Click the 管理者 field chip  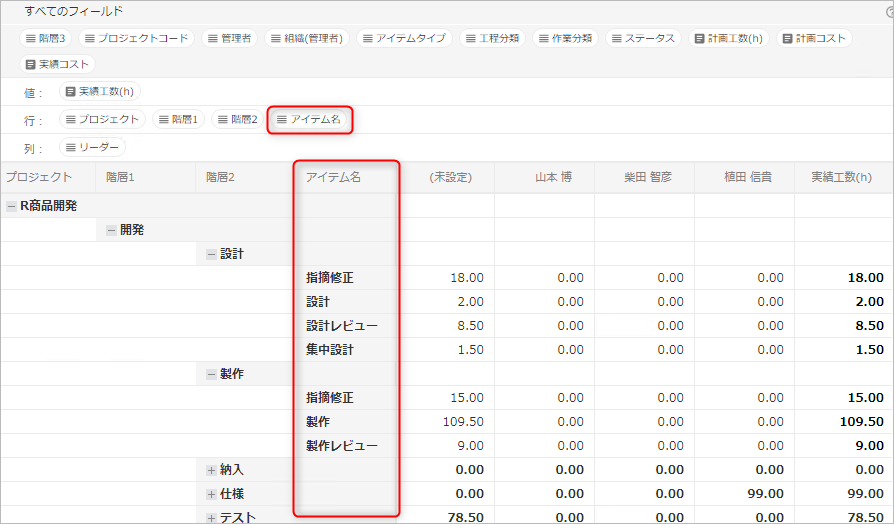click(x=229, y=38)
